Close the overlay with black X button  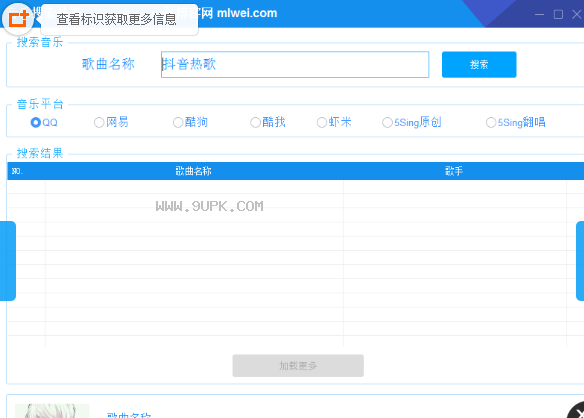(x=576, y=410)
